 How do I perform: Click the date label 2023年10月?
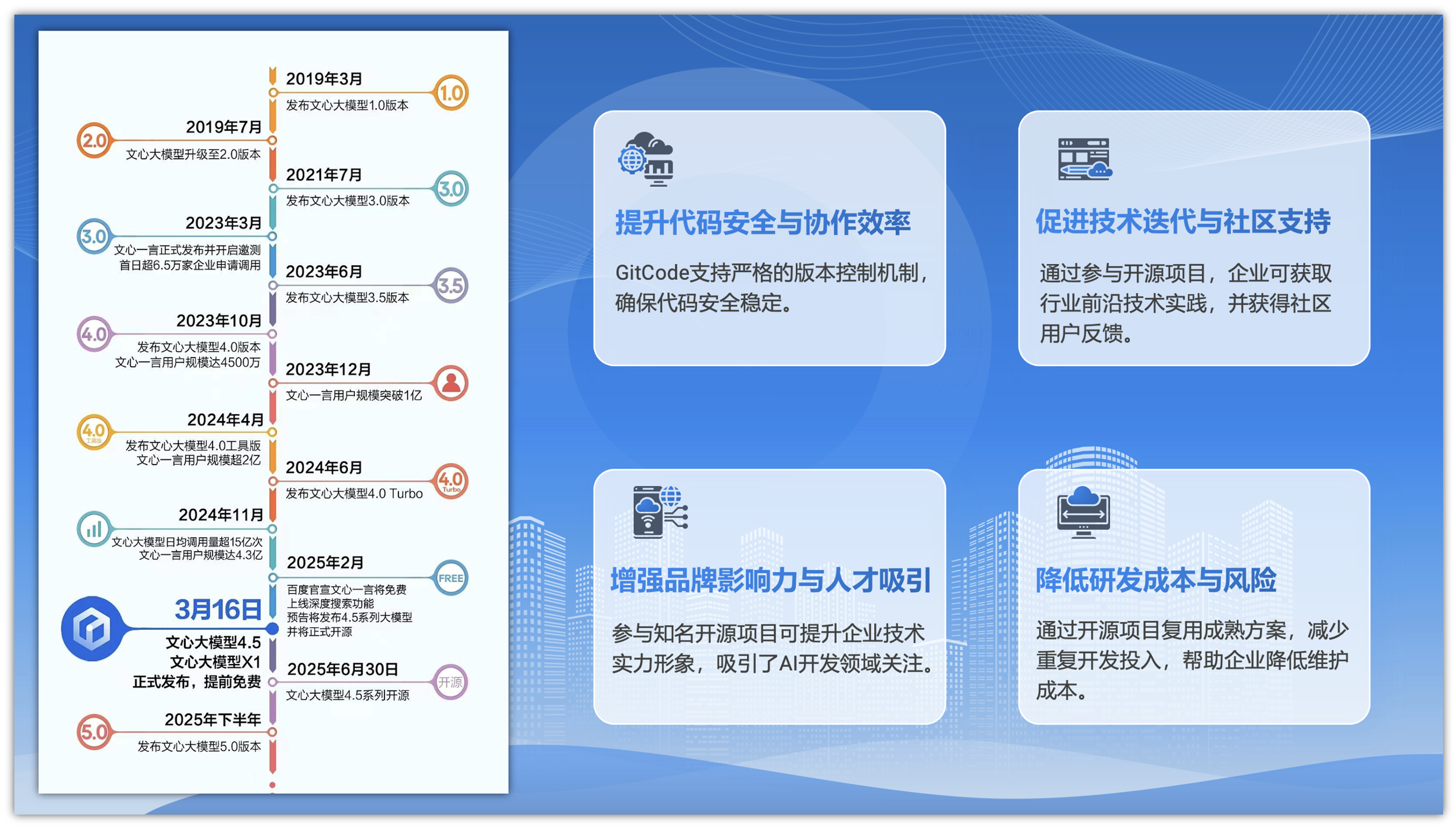click(x=218, y=320)
